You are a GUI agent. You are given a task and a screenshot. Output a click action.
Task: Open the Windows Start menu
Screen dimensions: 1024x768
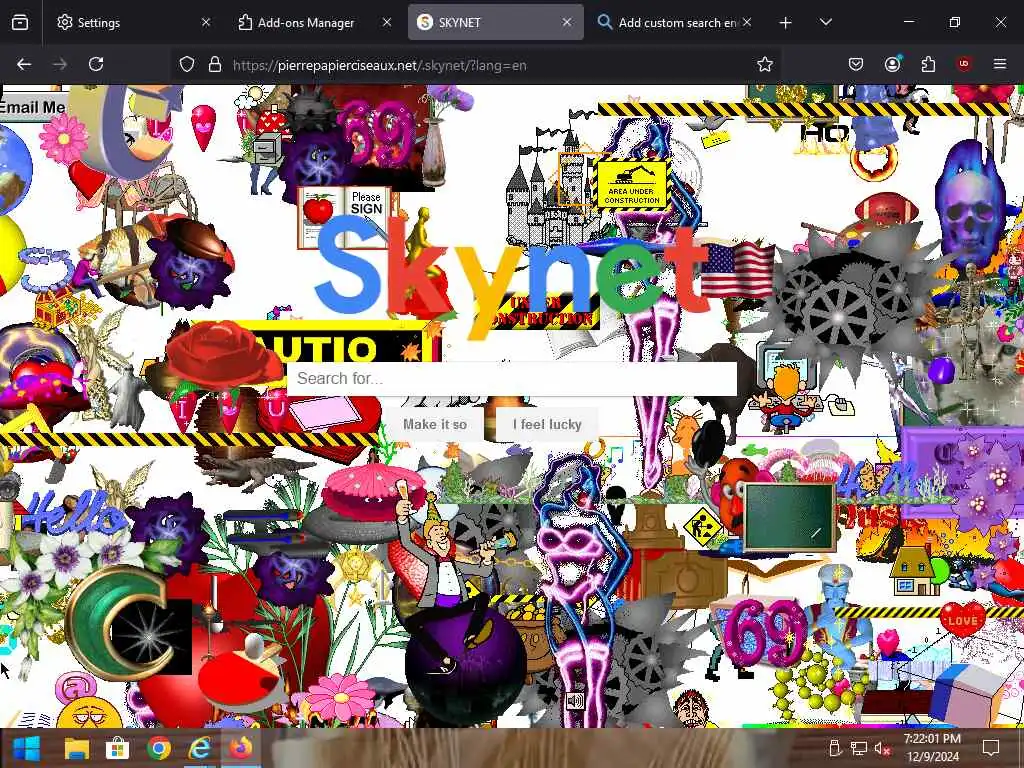click(26, 748)
